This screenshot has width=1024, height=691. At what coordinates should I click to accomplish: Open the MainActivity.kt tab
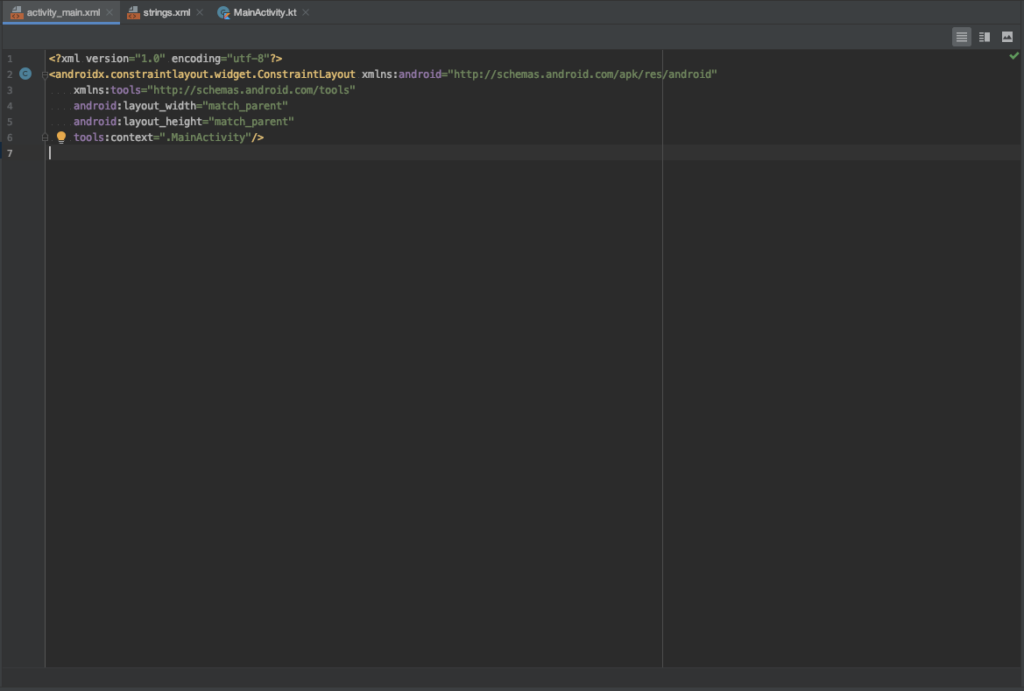pyautogui.click(x=264, y=12)
